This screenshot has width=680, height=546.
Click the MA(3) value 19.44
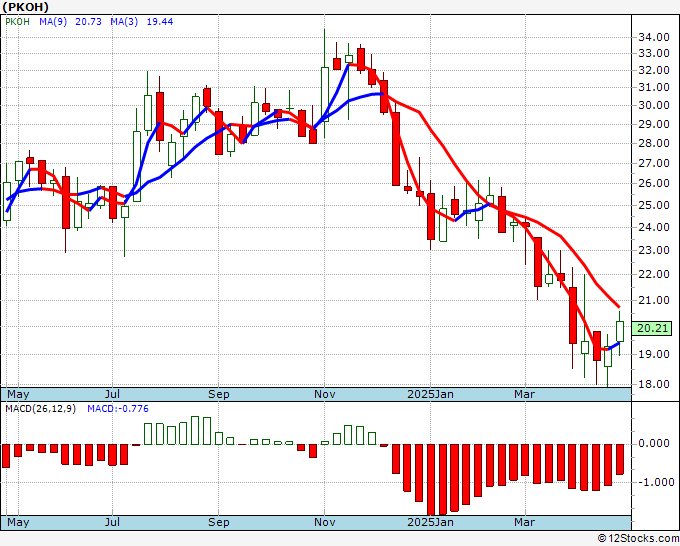(x=160, y=21)
